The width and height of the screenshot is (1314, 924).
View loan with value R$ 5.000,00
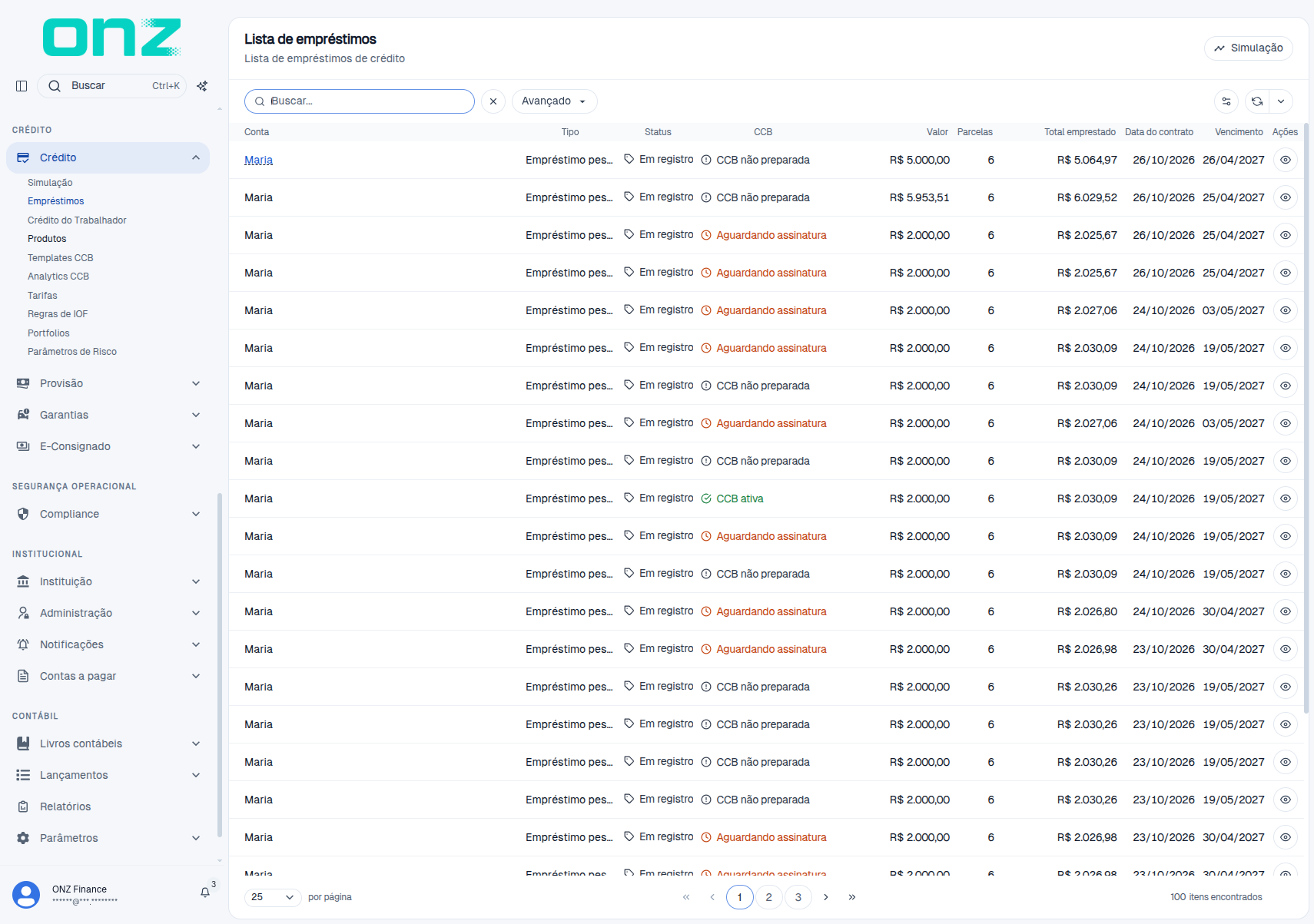(1286, 160)
